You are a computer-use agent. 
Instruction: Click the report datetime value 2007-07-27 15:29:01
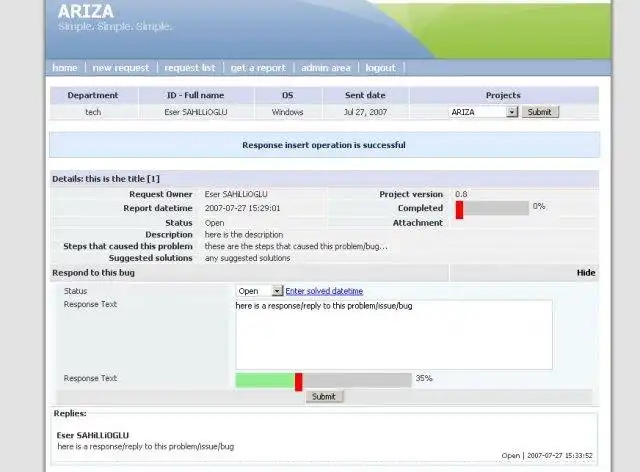242,208
